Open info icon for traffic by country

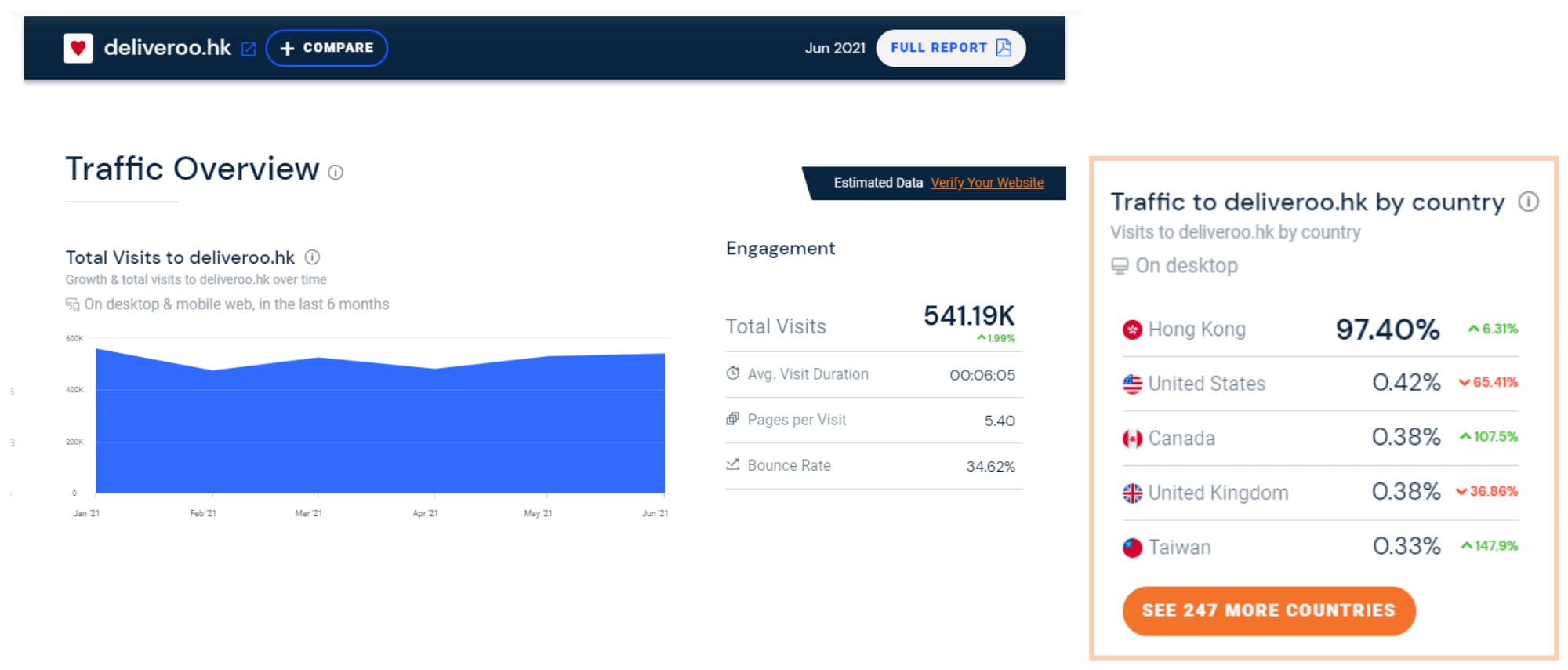1528,202
